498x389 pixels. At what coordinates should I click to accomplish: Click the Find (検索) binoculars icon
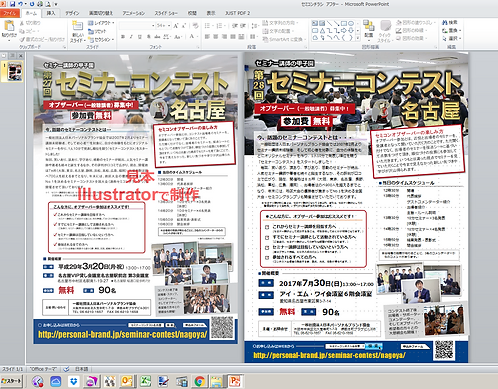[444, 22]
